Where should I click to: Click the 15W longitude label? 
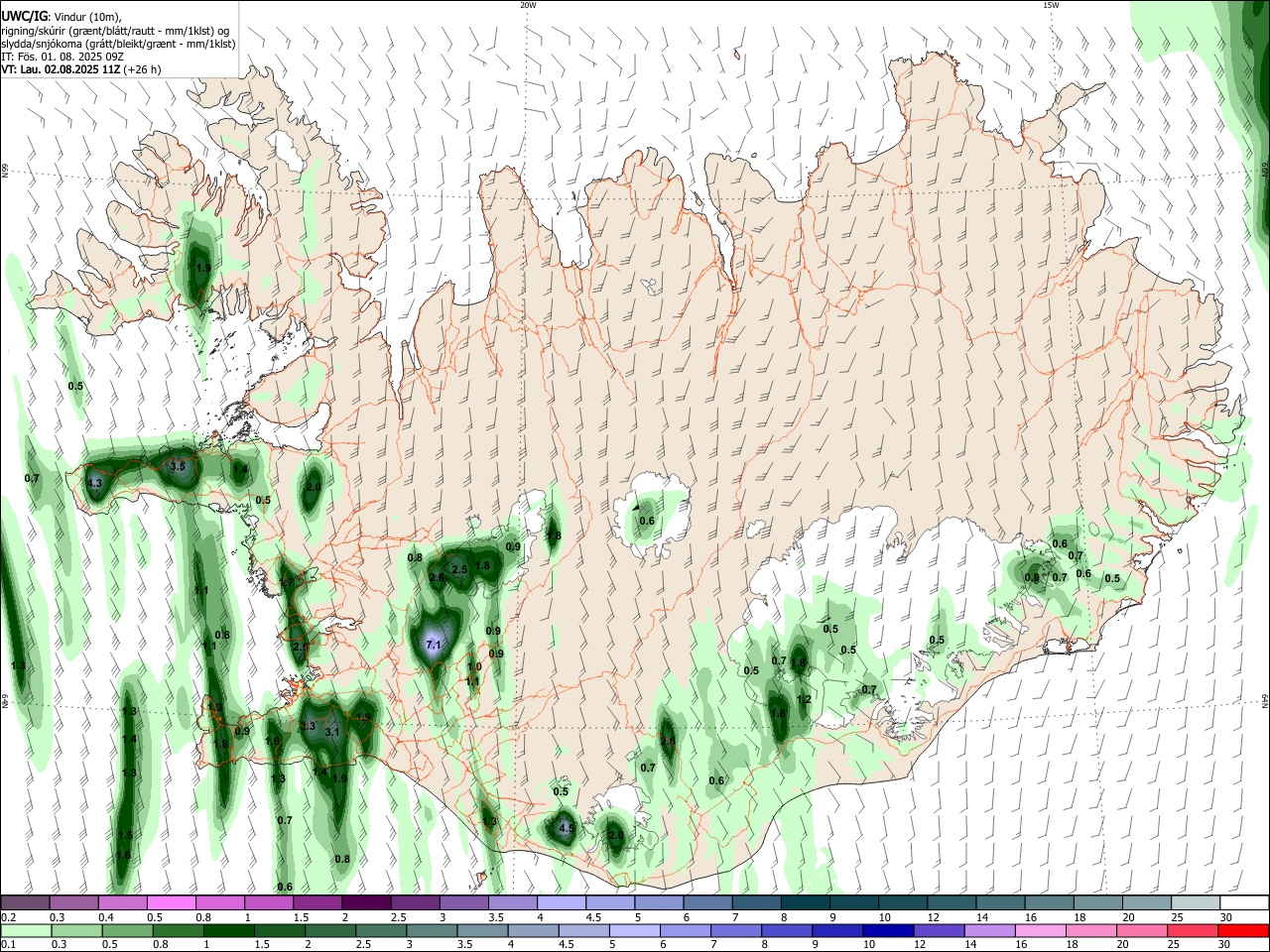[1050, 5]
